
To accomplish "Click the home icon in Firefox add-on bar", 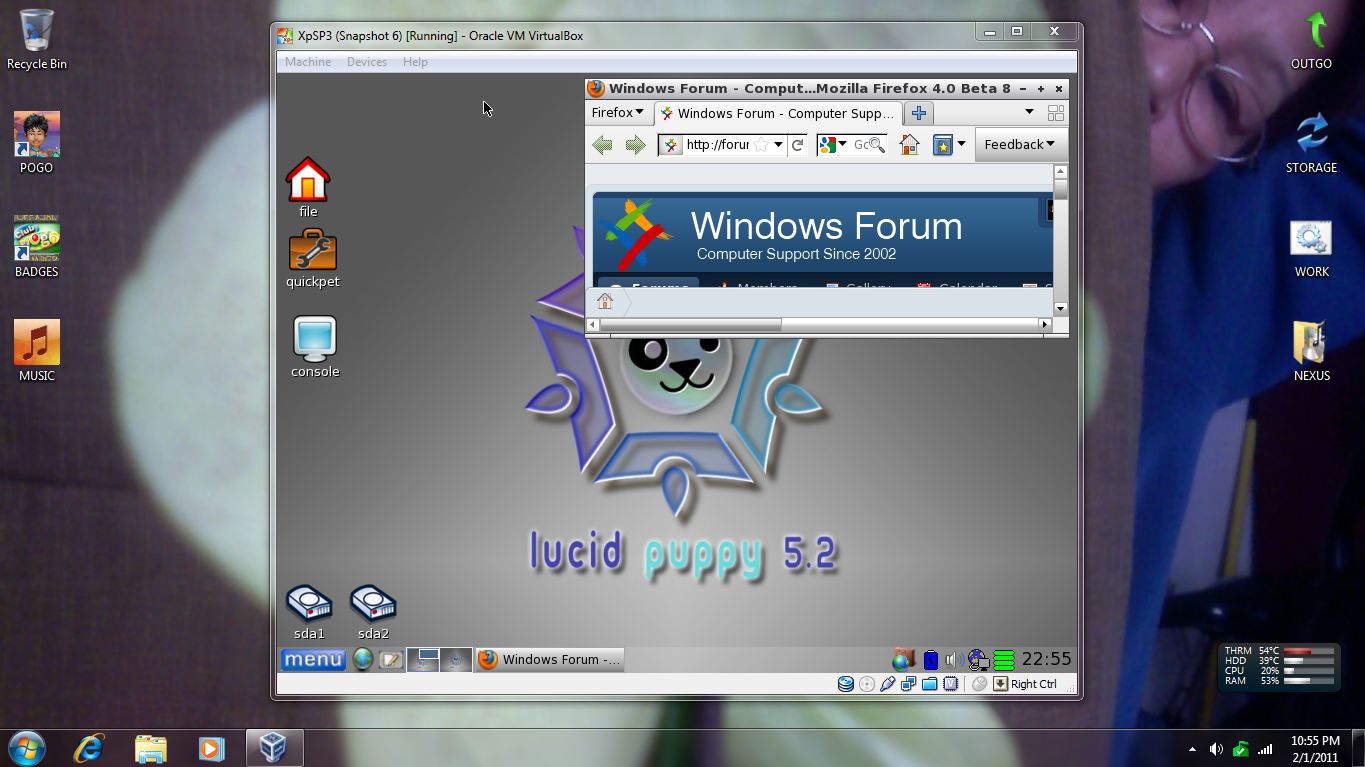I will pos(605,301).
